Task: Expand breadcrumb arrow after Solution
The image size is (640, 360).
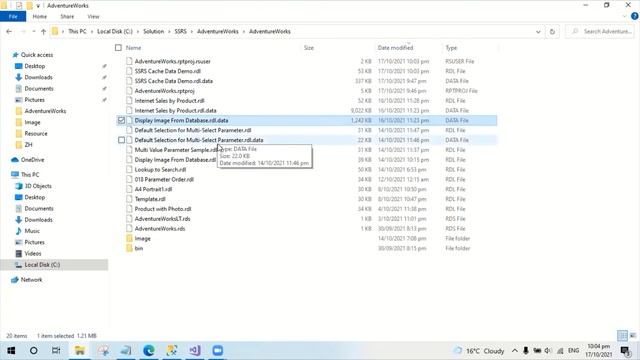Action: [x=169, y=31]
